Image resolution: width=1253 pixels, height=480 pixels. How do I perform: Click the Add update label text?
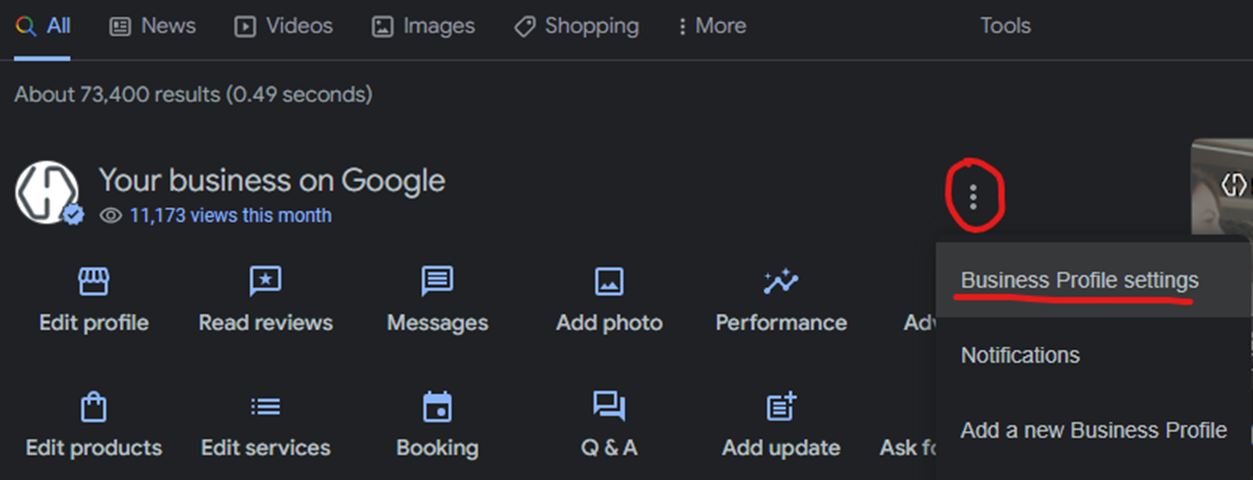(x=781, y=447)
